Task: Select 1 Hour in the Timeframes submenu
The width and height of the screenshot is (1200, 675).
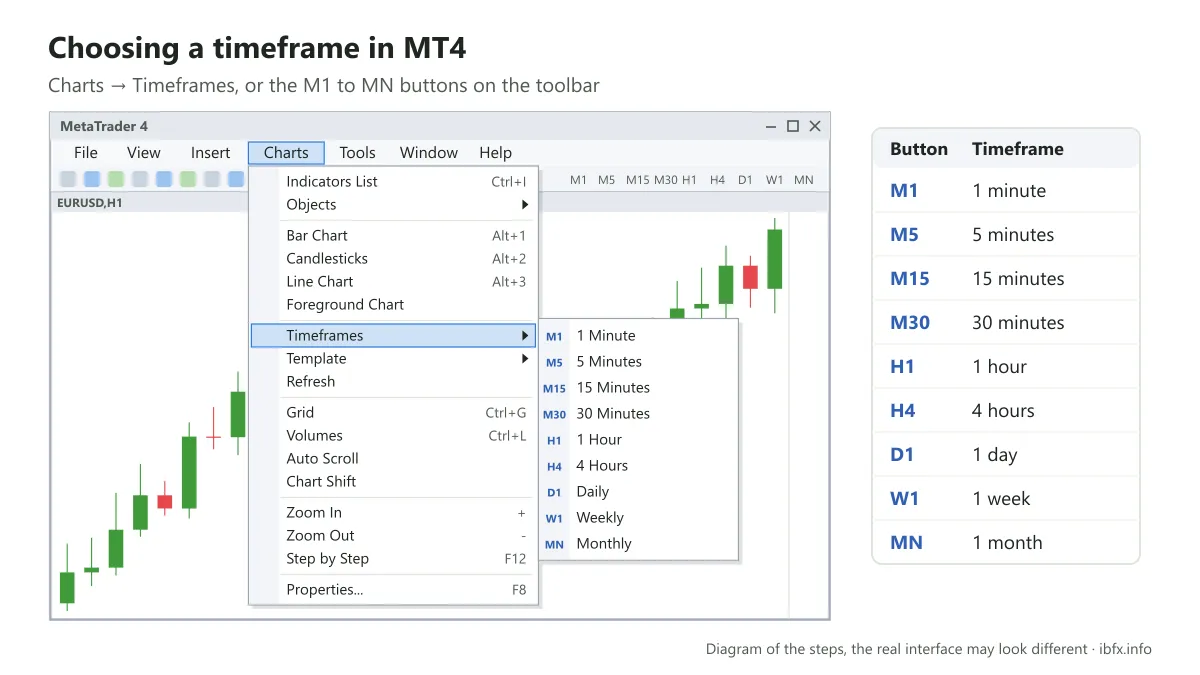Action: coord(639,440)
